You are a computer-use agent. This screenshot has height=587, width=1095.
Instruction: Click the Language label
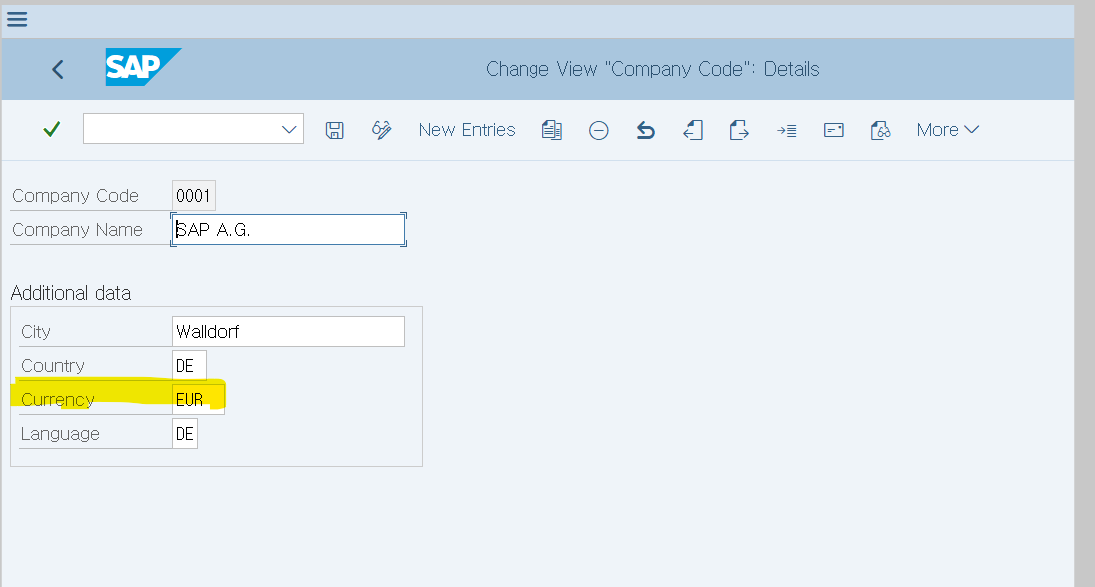pos(60,433)
